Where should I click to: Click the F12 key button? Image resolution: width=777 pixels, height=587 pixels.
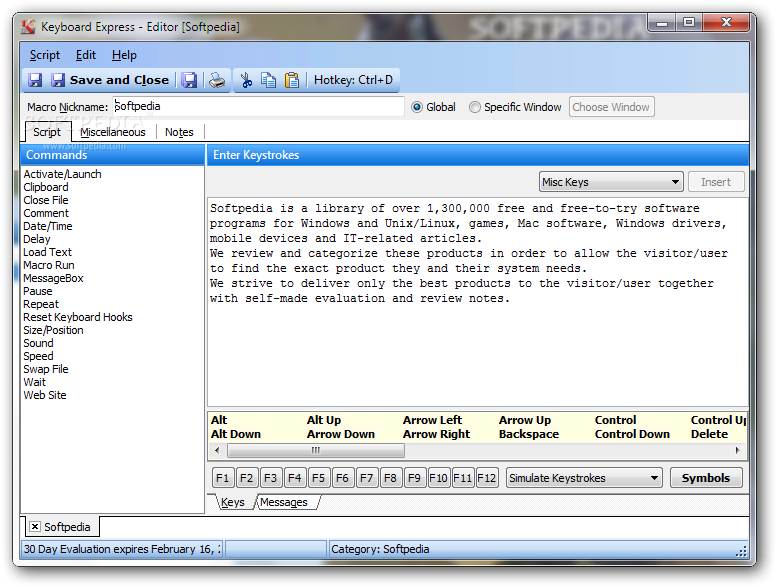(x=487, y=478)
